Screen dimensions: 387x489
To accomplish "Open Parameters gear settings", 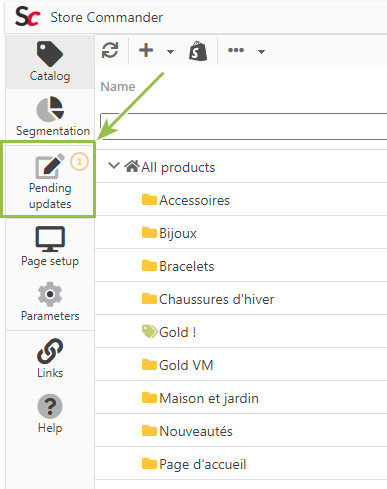I will tap(50, 302).
